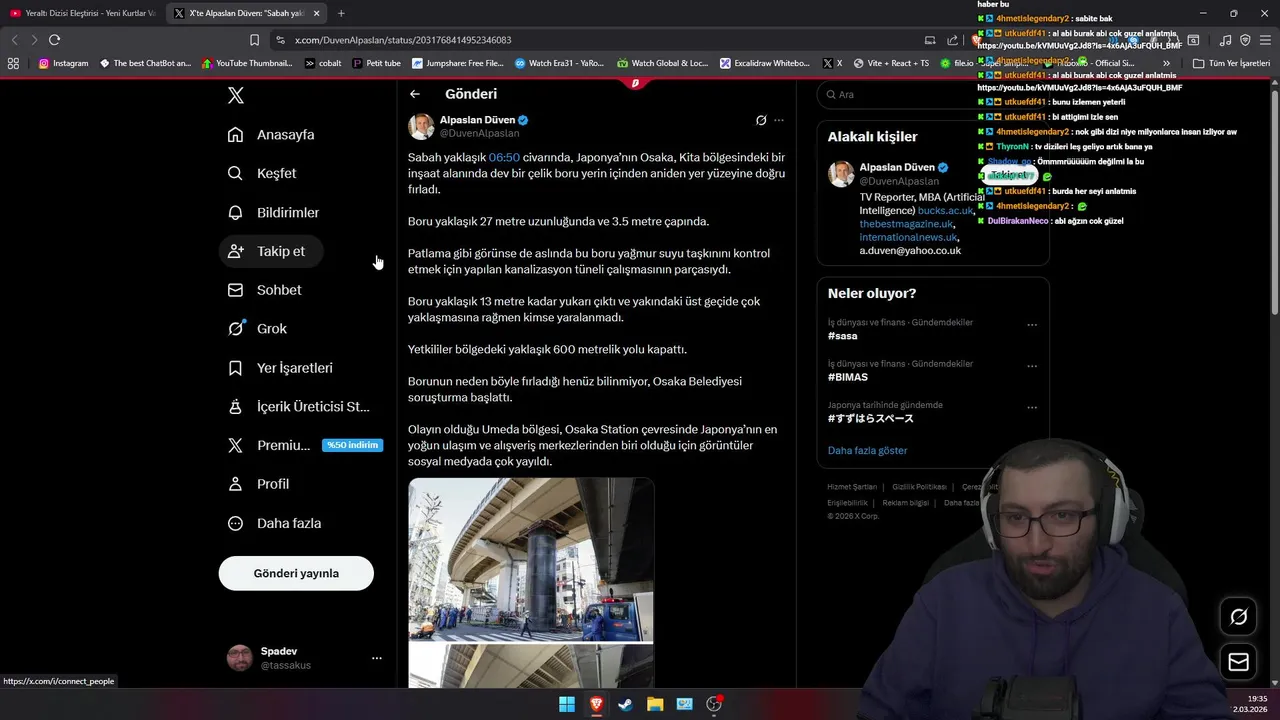
Task: Open Tüm Yer İşaretleri folder
Action: [1231, 63]
